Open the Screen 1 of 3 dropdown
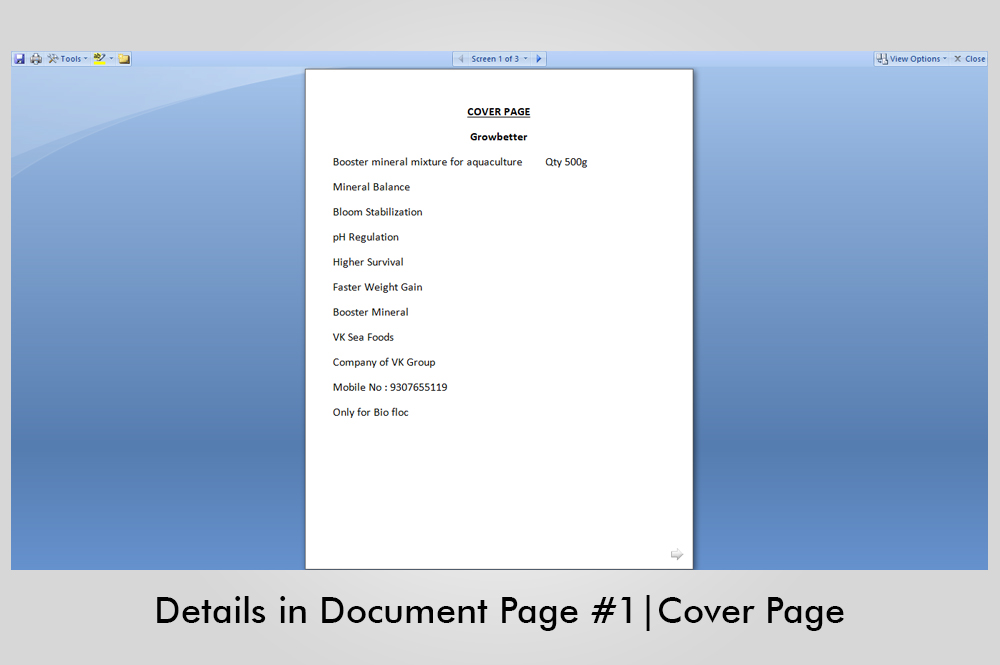 pyautogui.click(x=499, y=59)
